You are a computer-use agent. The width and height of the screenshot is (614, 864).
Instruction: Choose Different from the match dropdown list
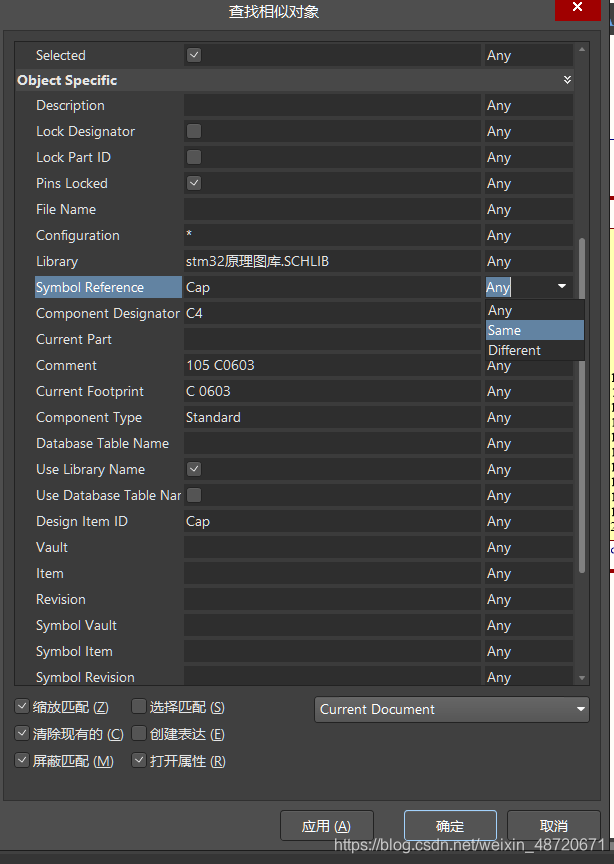click(533, 350)
